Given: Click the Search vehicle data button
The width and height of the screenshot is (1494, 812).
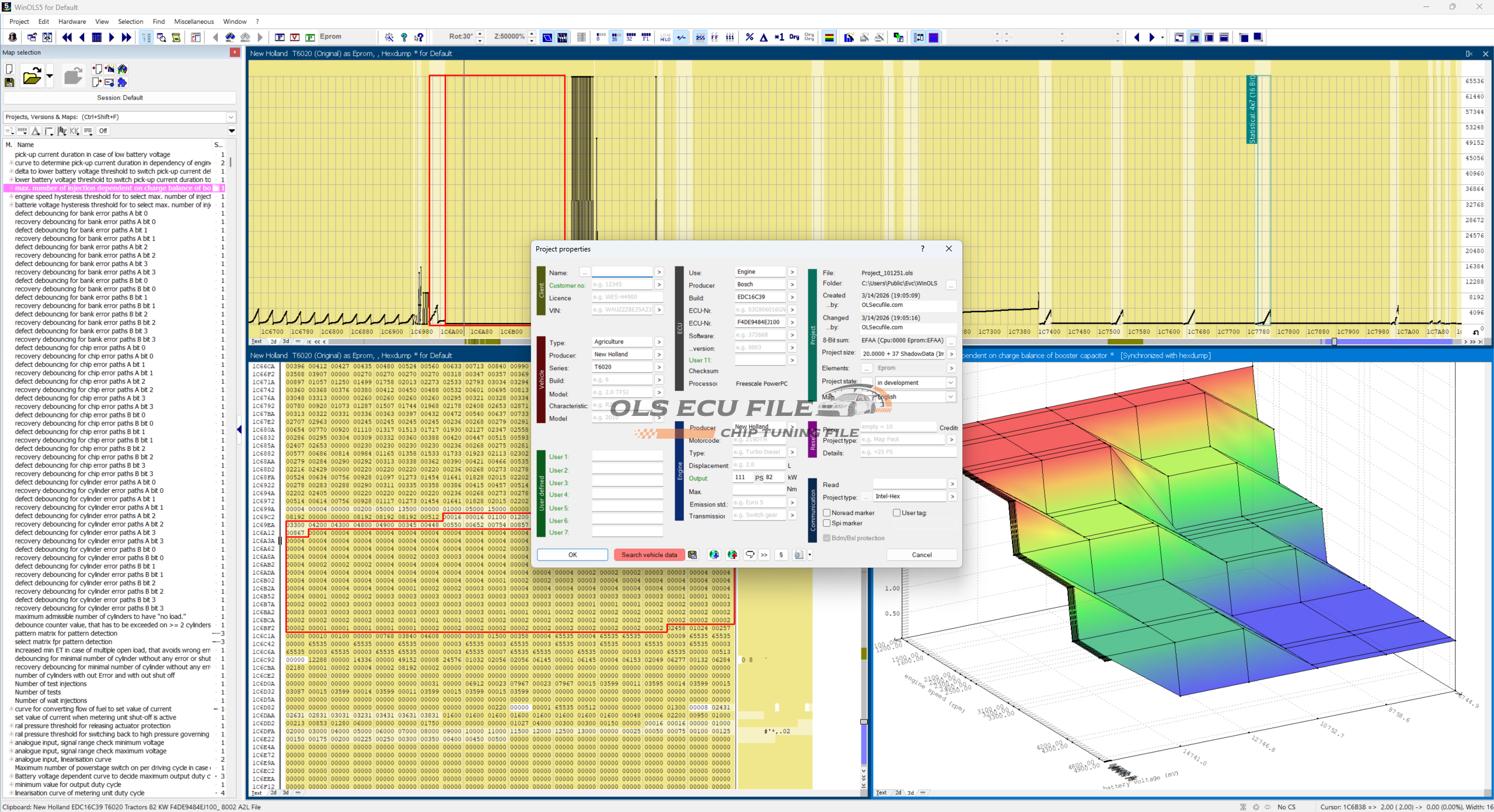Looking at the screenshot, I should pyautogui.click(x=648, y=555).
